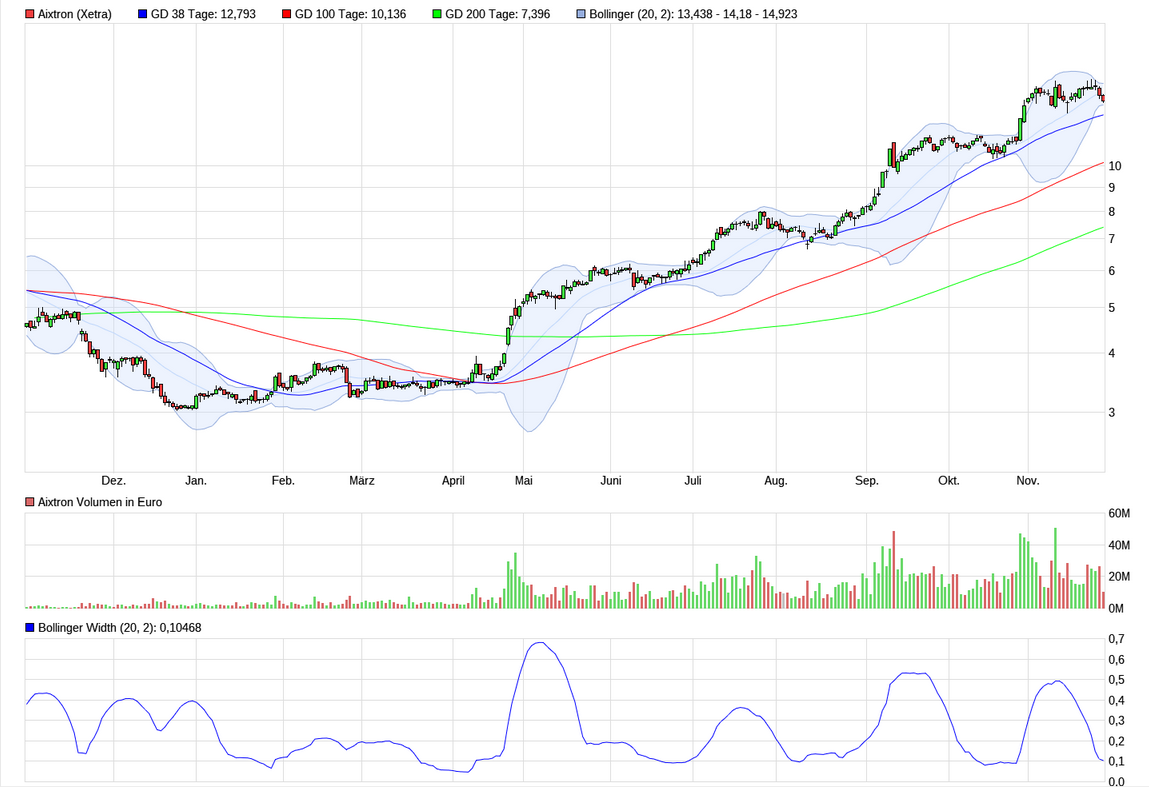Click the 'April' month axis label

(x=453, y=481)
